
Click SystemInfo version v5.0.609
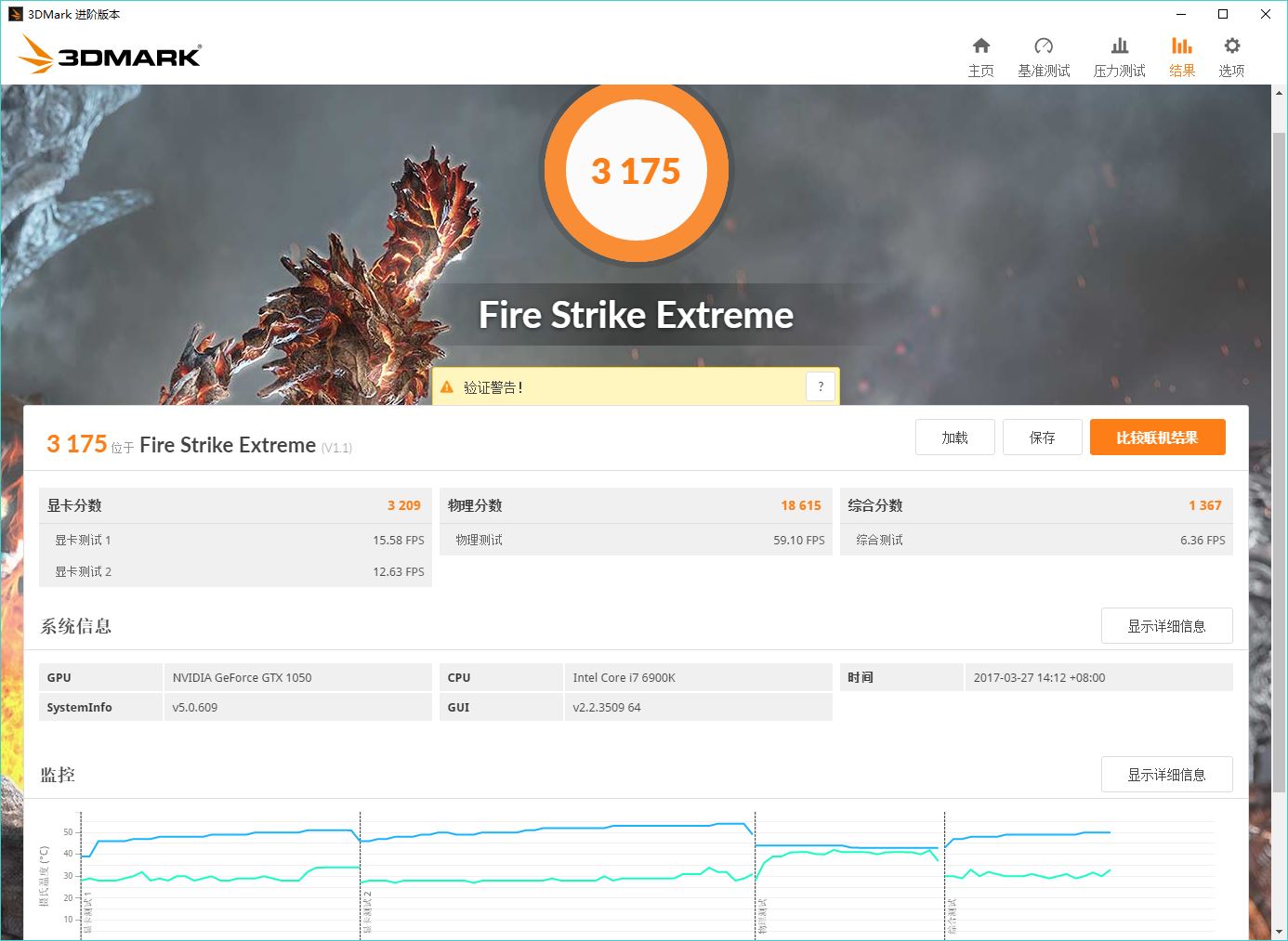[194, 707]
